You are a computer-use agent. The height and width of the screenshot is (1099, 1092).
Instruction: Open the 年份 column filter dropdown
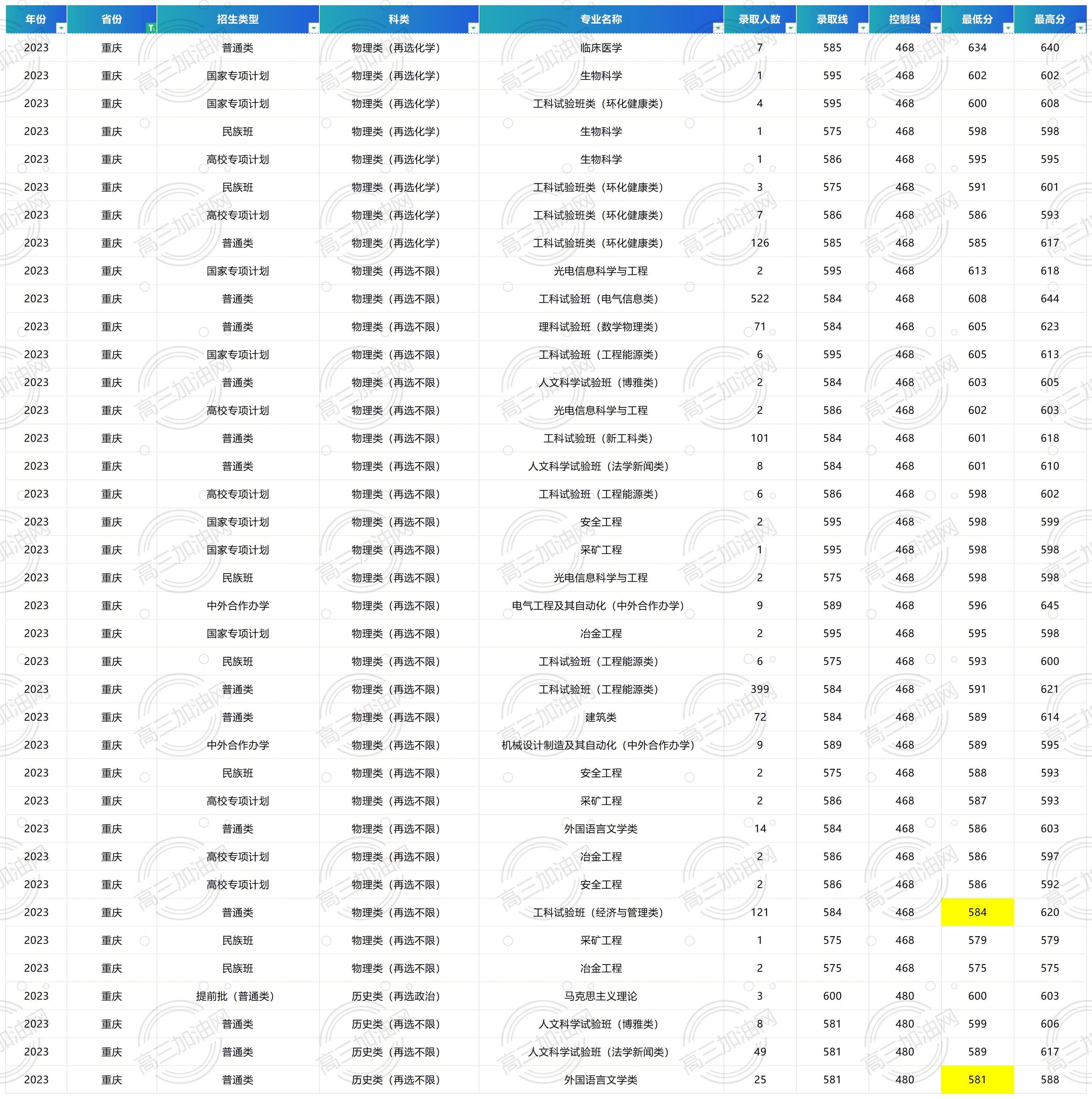tap(61, 28)
